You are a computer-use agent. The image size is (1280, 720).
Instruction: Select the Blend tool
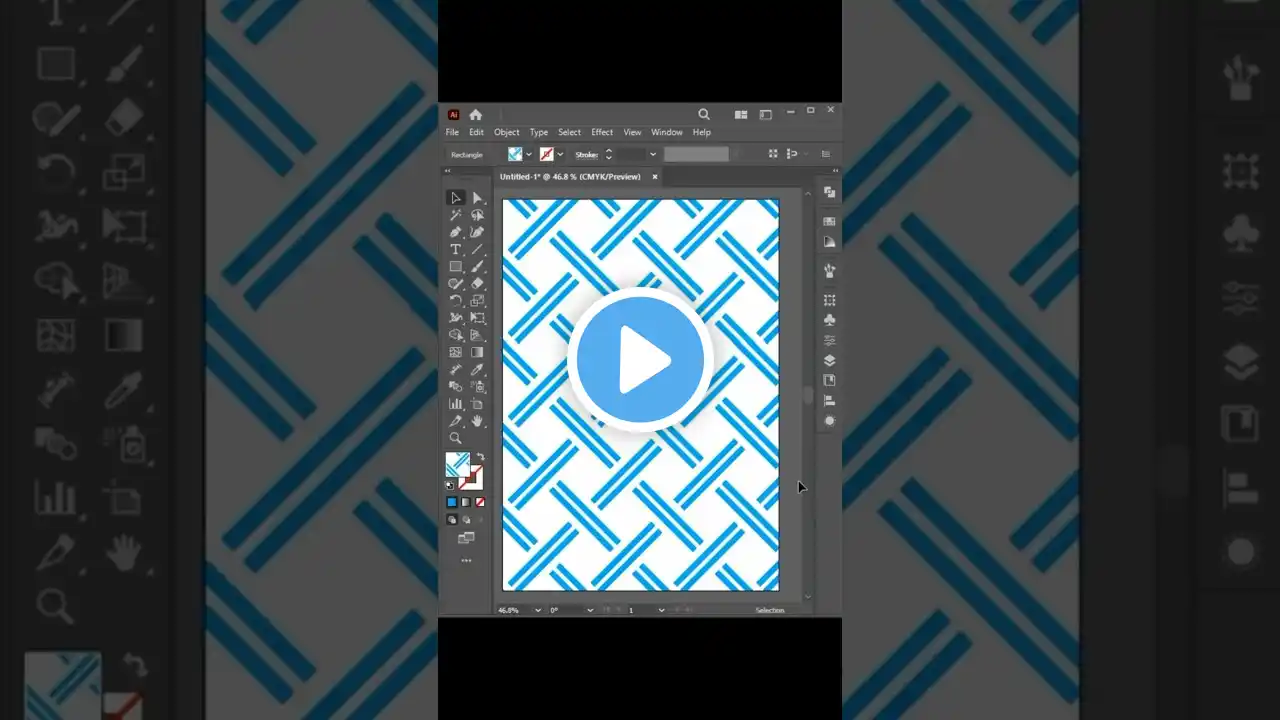456,386
